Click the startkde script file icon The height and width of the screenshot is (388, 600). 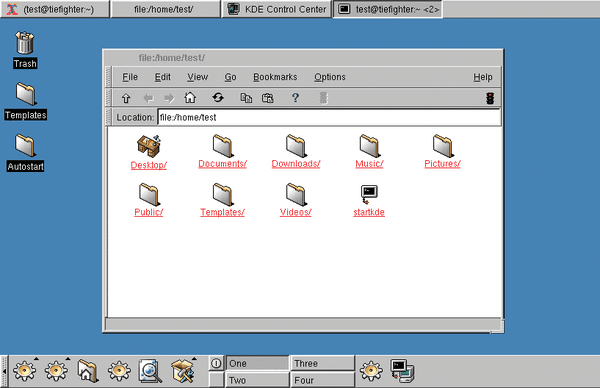[x=369, y=194]
